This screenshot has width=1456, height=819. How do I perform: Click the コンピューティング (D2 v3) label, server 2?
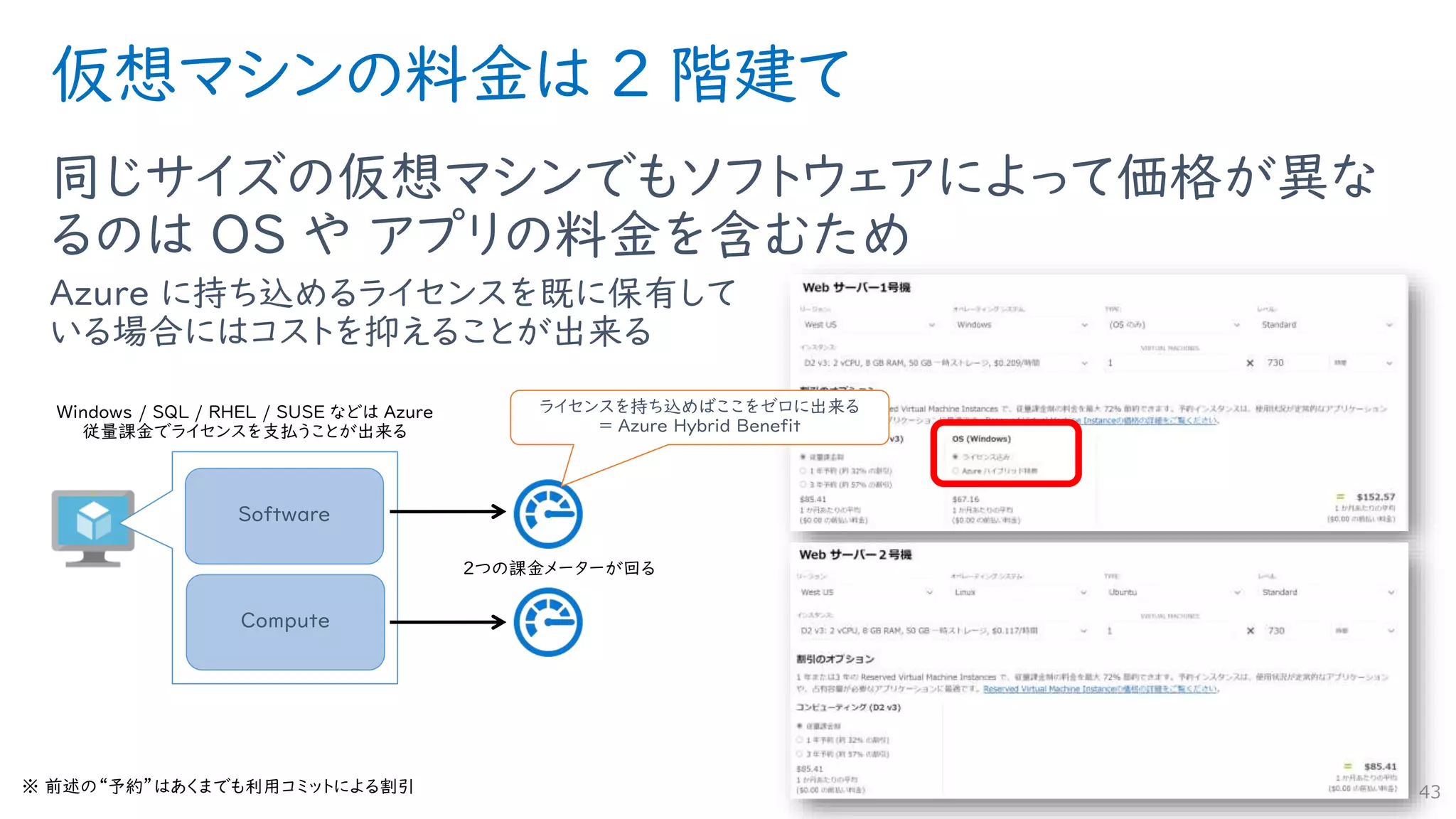pyautogui.click(x=848, y=707)
